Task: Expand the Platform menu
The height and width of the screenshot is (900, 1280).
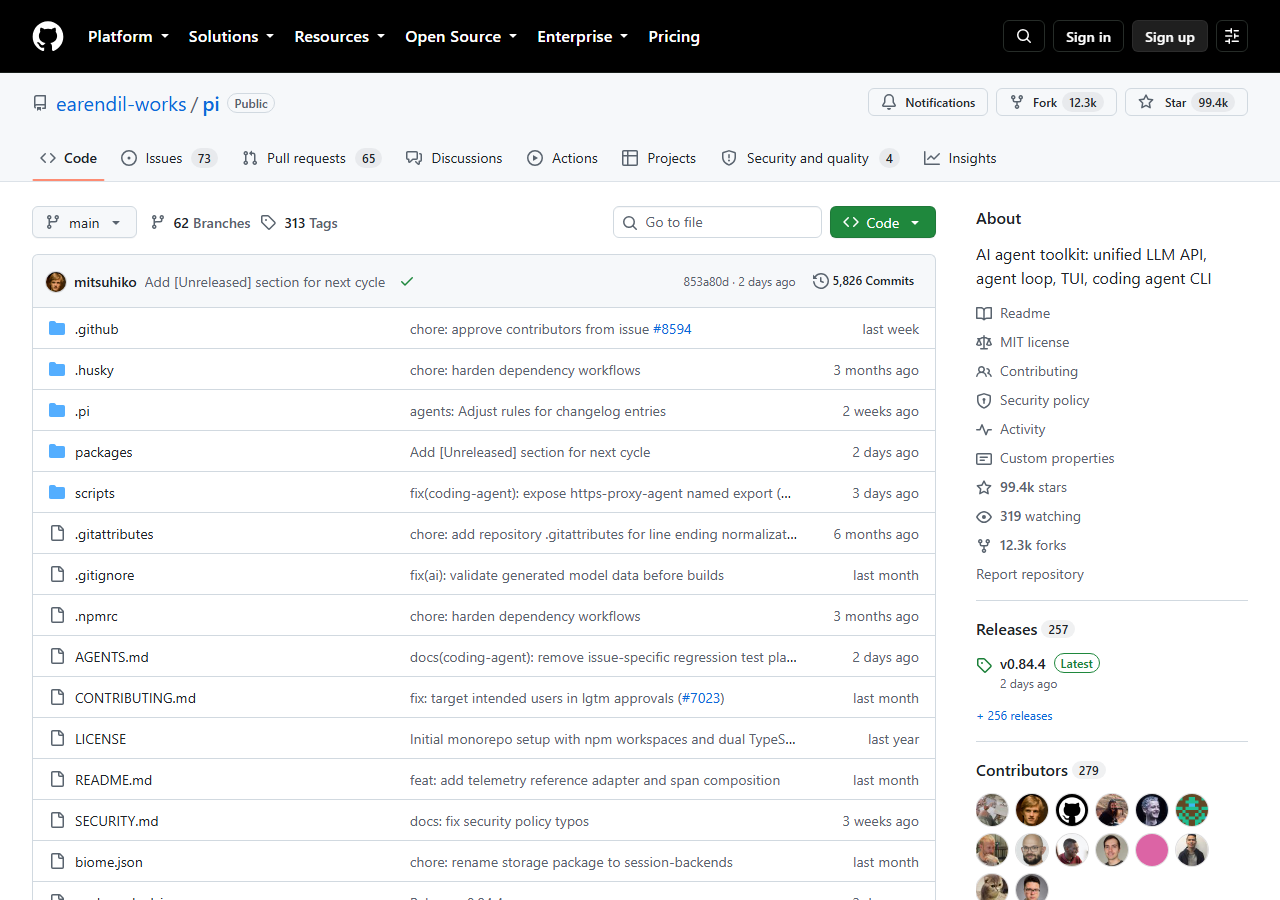Action: coord(128,37)
